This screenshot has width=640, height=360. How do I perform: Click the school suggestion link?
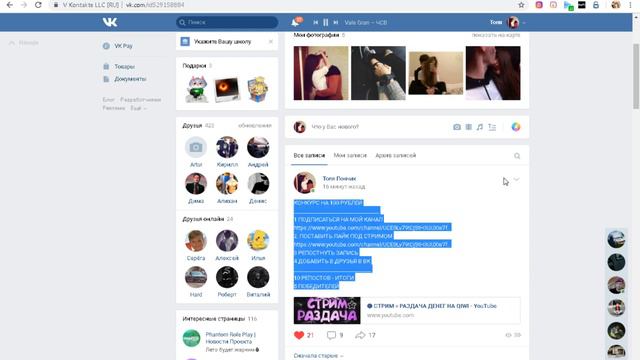pos(222,42)
